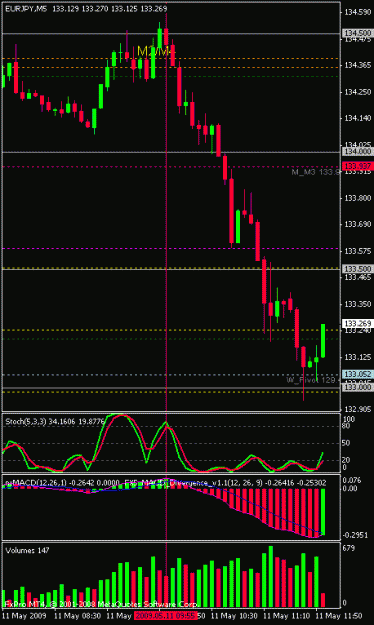374x625 pixels.
Task: Click the 133.350 price axis value
Action: pos(357,304)
